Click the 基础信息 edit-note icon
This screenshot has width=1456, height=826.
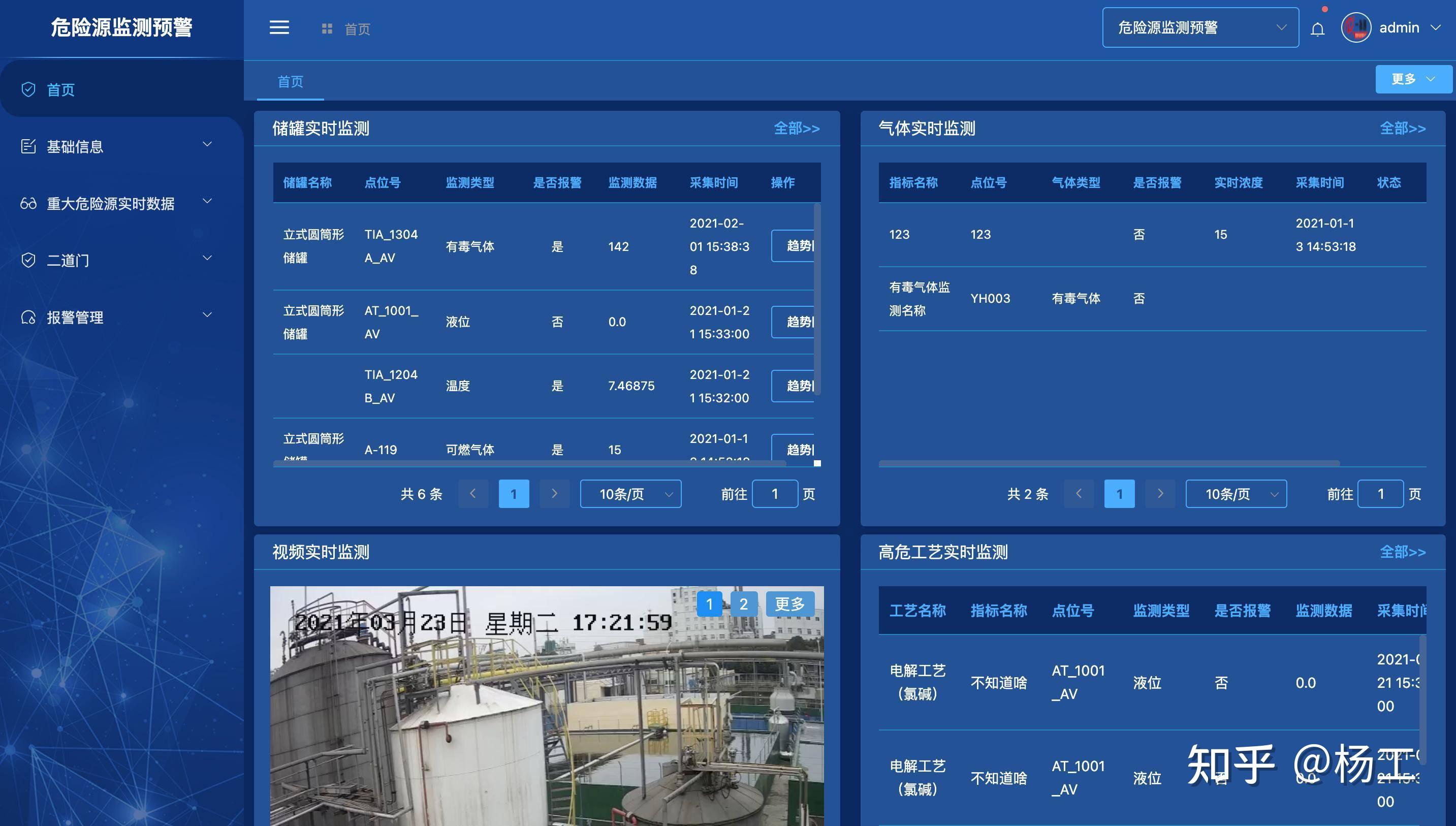pos(28,146)
